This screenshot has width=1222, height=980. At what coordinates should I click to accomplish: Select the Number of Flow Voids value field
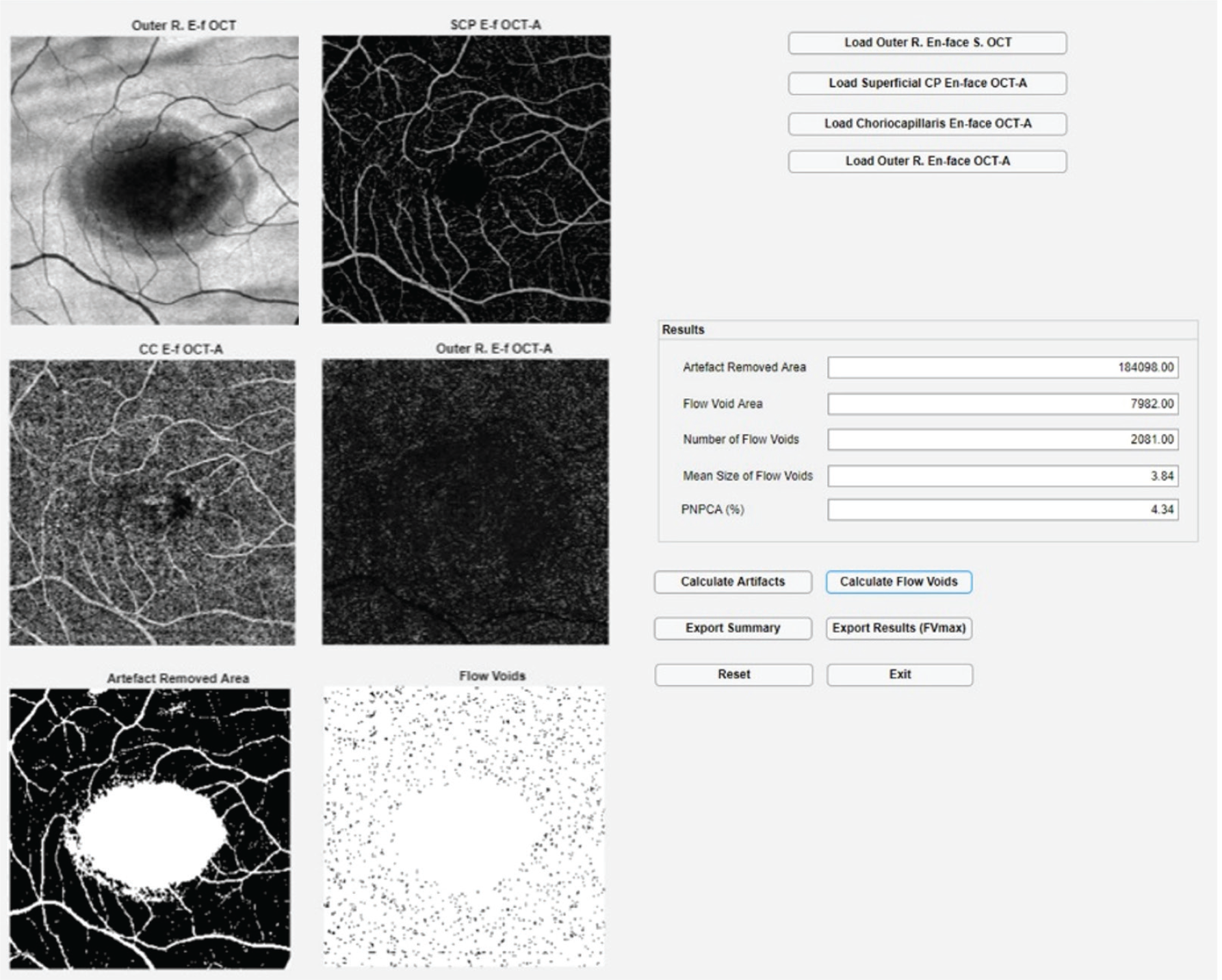coord(1002,439)
